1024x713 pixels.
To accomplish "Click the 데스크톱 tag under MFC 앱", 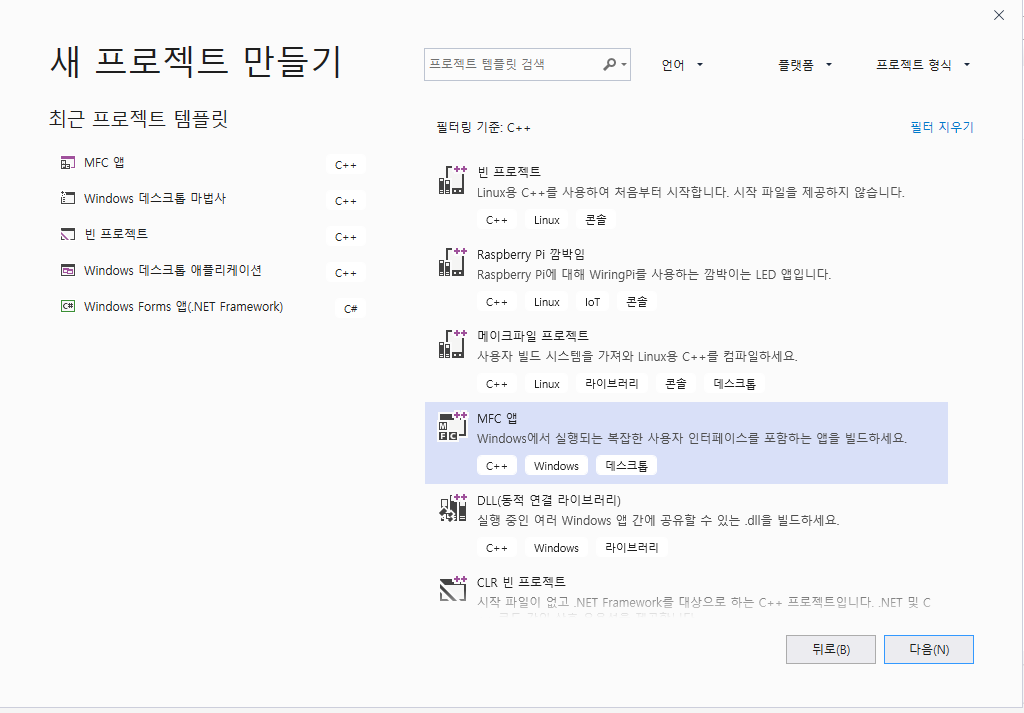I will click(626, 466).
